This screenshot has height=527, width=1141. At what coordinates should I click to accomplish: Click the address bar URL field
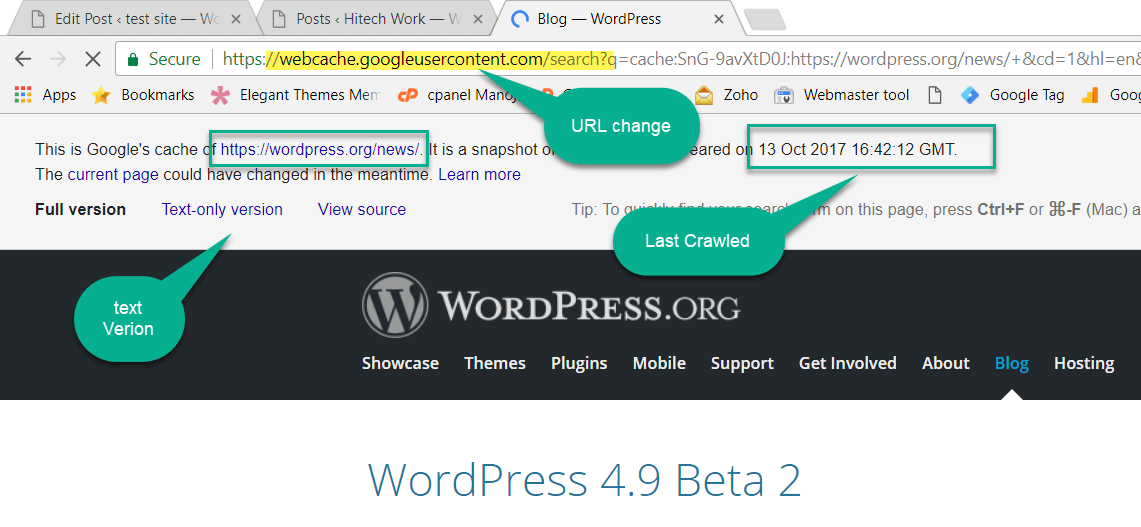[628, 59]
